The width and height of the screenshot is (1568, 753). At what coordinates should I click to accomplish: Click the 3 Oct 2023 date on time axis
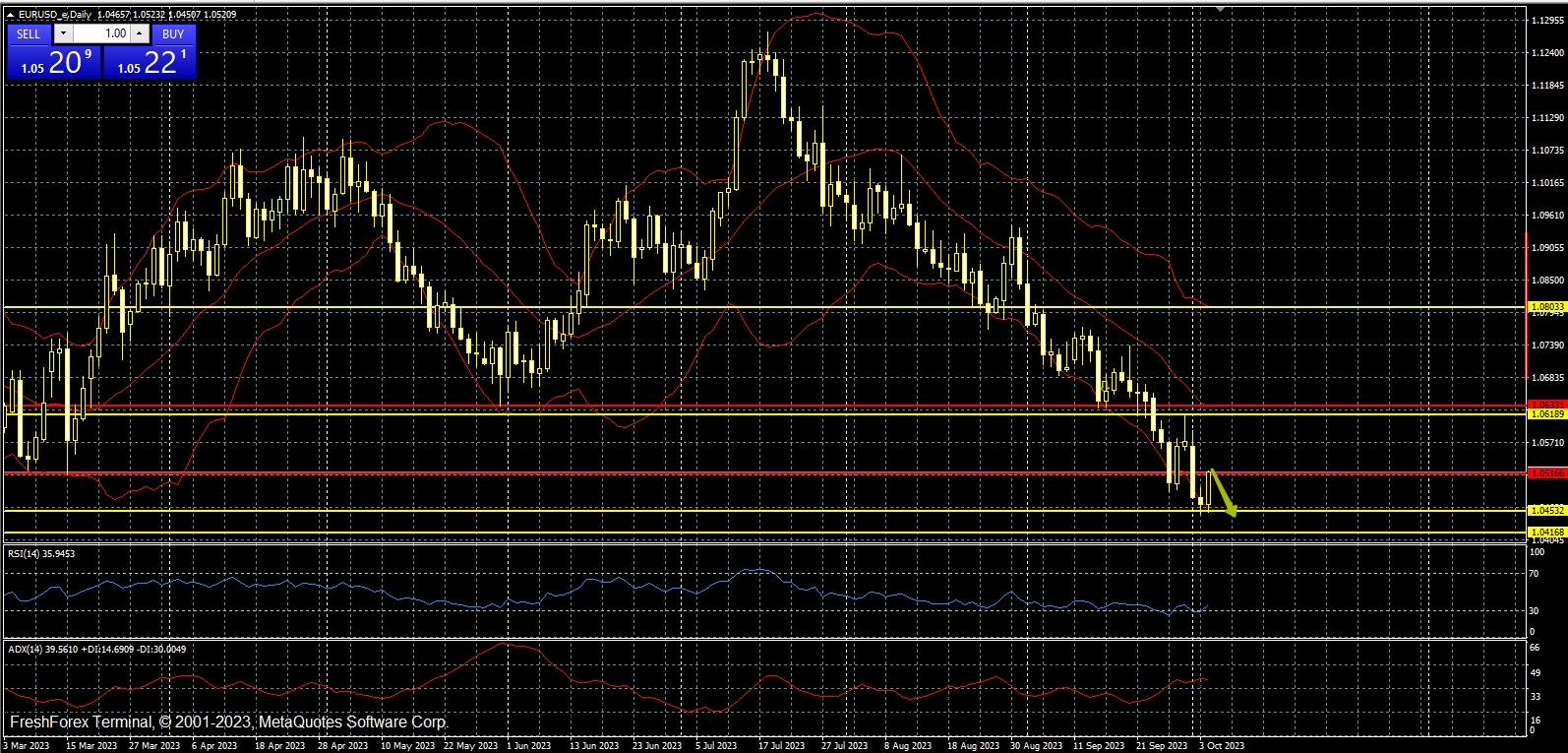click(x=1222, y=746)
